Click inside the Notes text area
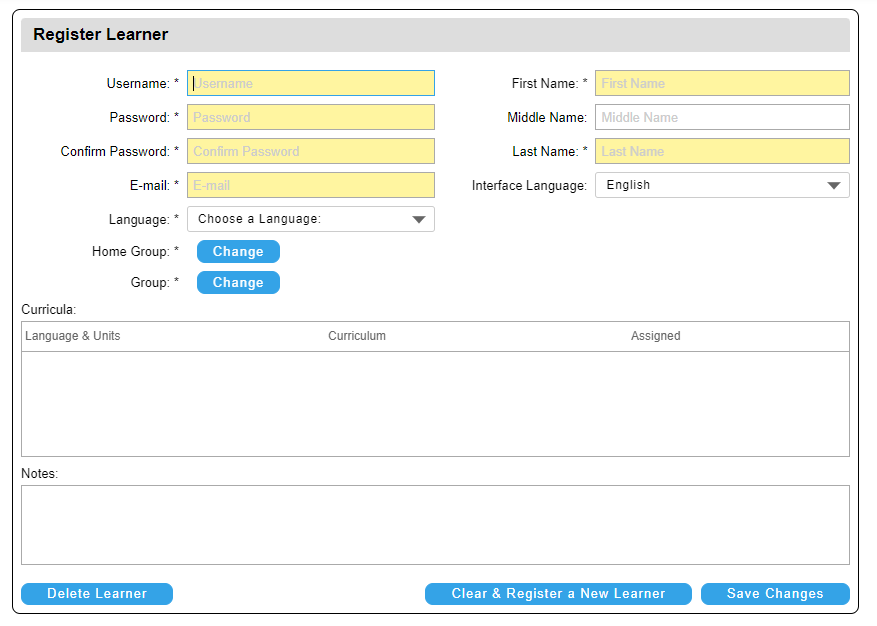877x626 pixels. 437,525
